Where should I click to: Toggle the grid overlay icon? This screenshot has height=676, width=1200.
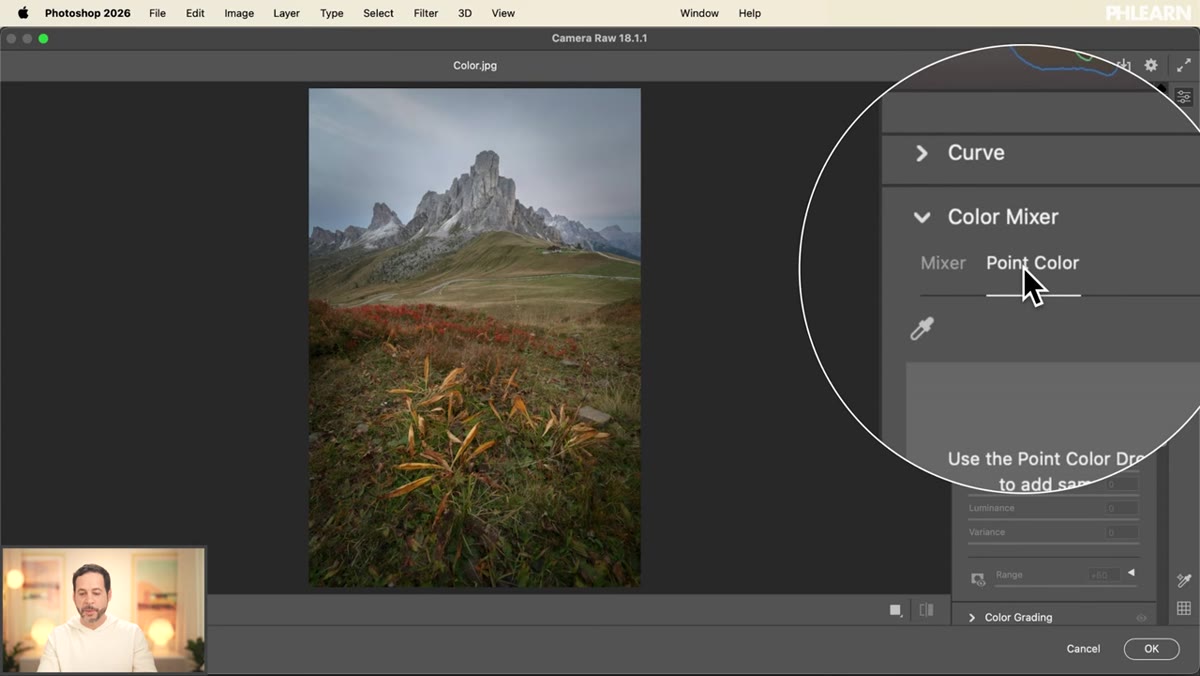tap(1184, 608)
